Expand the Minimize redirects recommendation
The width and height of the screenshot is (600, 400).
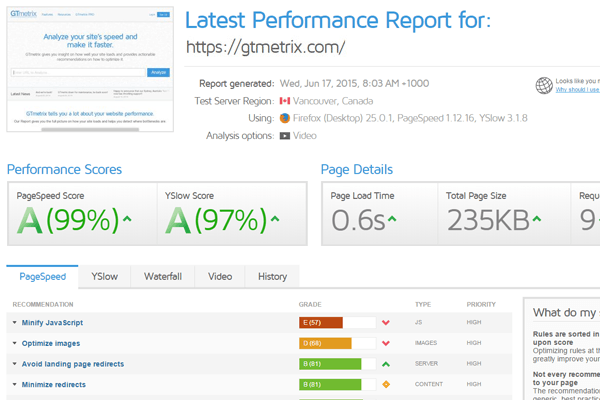pos(53,384)
